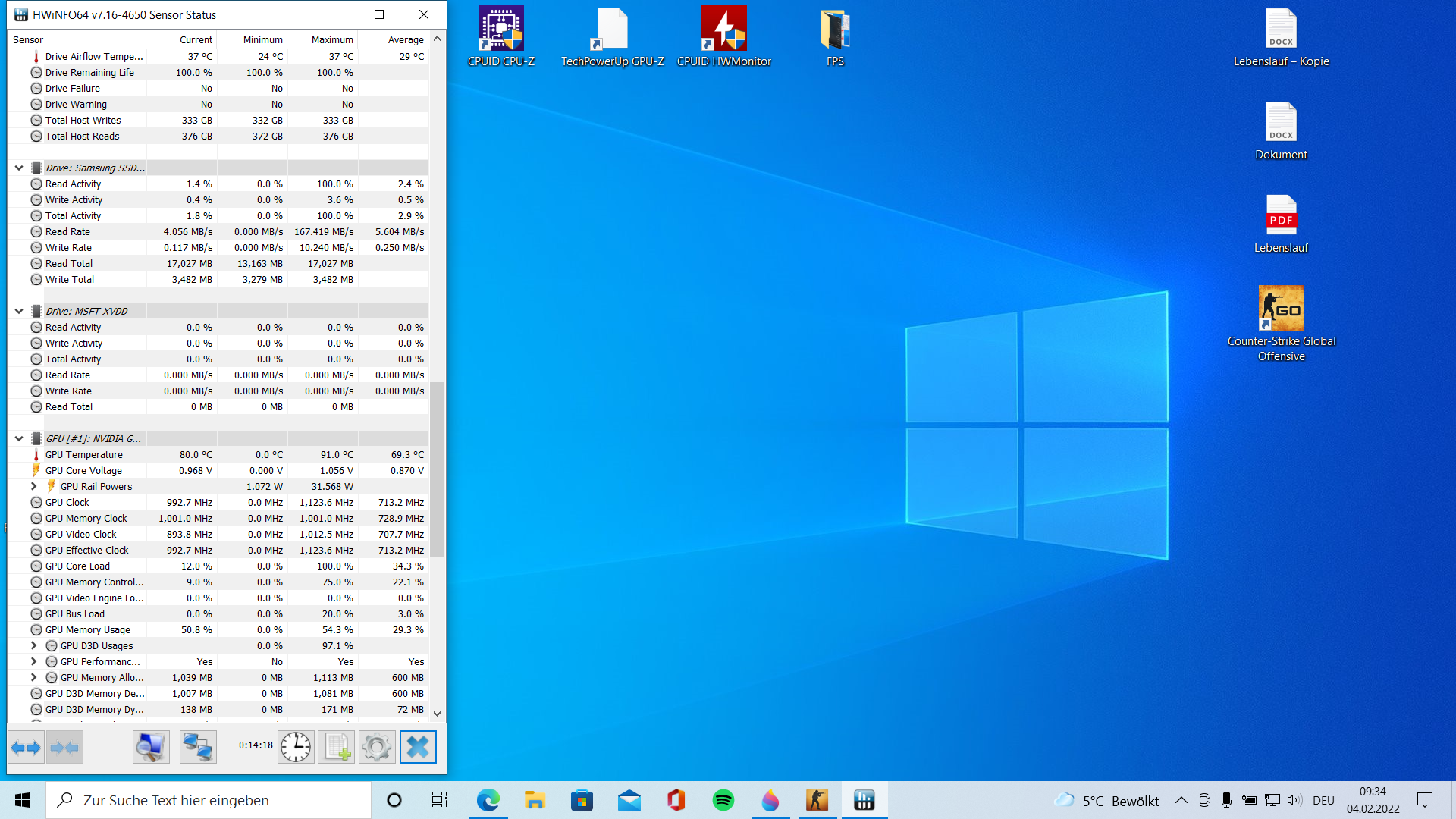Collapse the Drive: MSFT XVDD section
Screen dimensions: 1456x819
19,312
